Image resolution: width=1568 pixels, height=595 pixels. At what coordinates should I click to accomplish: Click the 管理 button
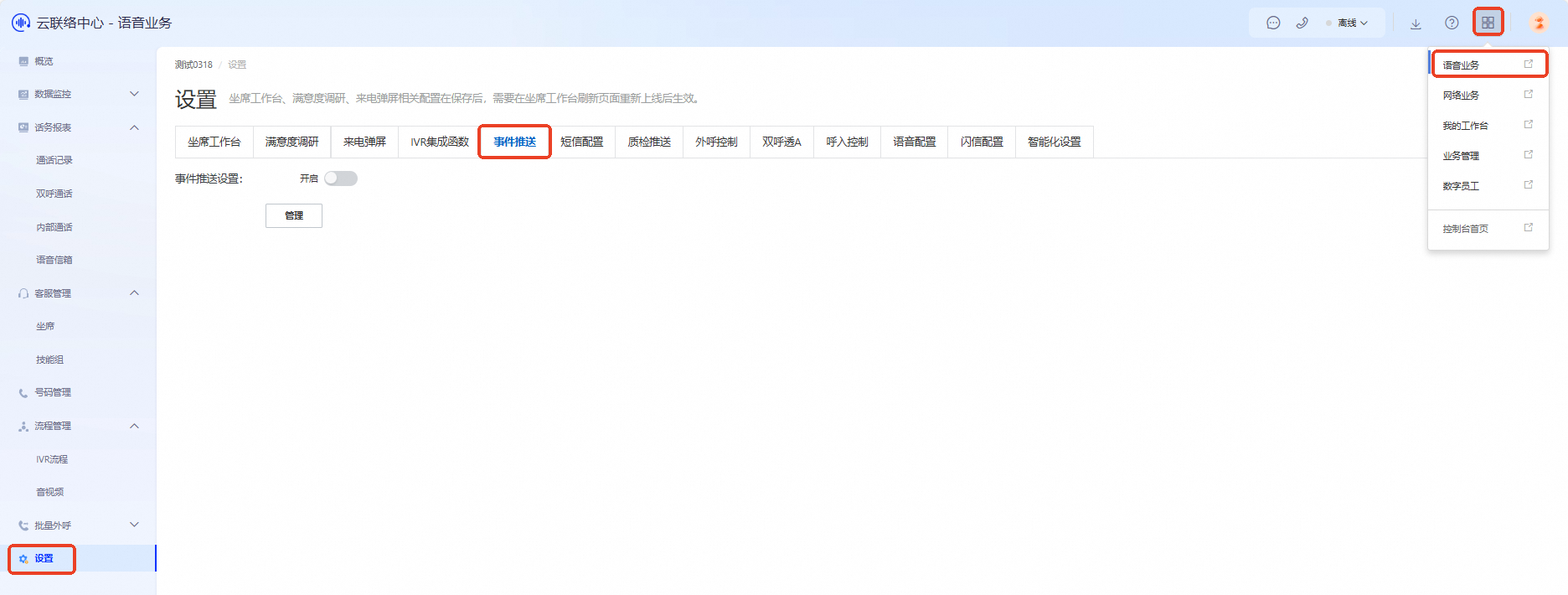pyautogui.click(x=294, y=215)
